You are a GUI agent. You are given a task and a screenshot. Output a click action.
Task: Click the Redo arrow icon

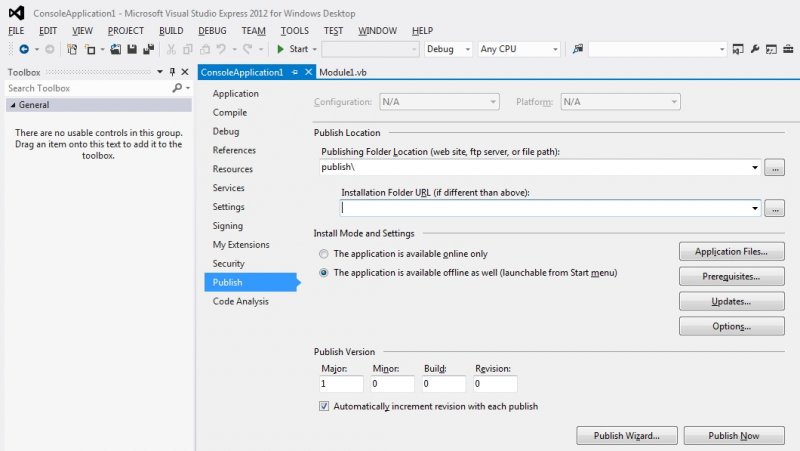coord(247,49)
